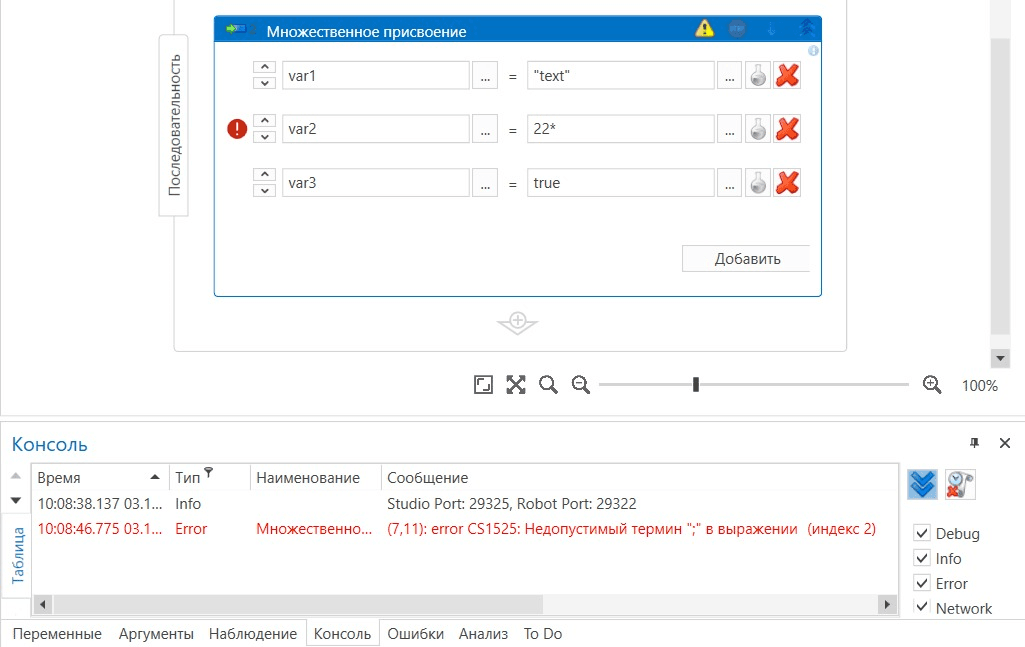This screenshot has height=647, width=1025.
Task: Toggle the Error log checkbox
Action: point(922,583)
